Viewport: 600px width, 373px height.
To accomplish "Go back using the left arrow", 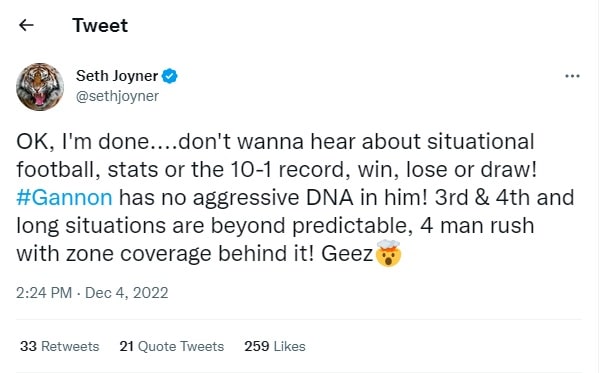I will click(26, 25).
